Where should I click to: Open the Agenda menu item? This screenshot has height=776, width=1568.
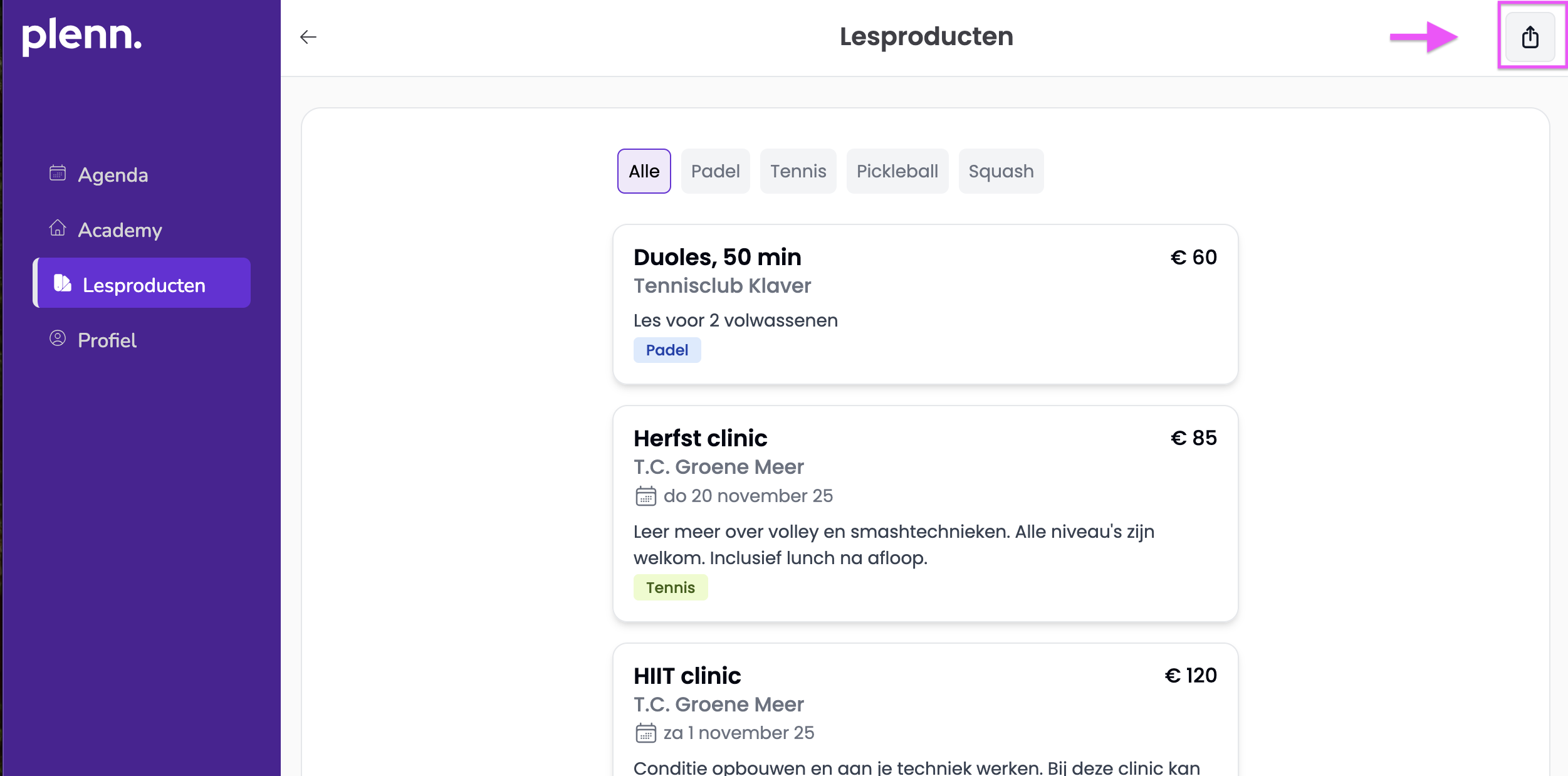tap(113, 175)
